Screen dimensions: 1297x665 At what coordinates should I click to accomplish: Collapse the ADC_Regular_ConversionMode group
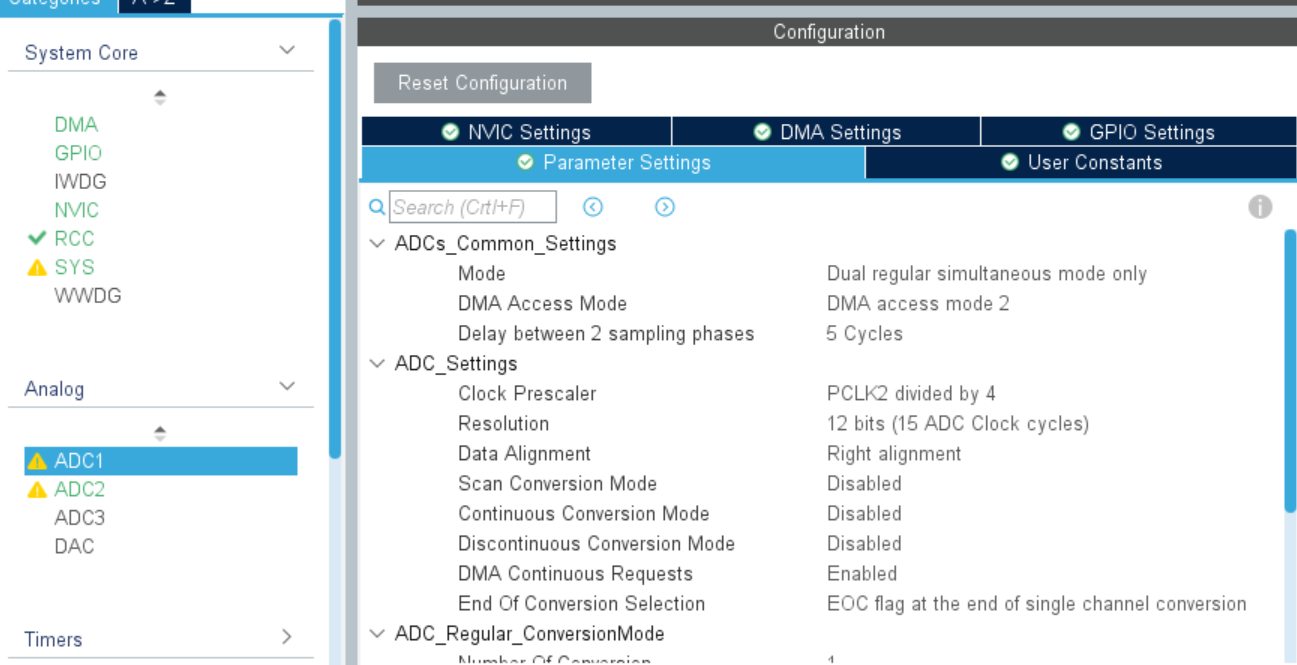(x=377, y=633)
